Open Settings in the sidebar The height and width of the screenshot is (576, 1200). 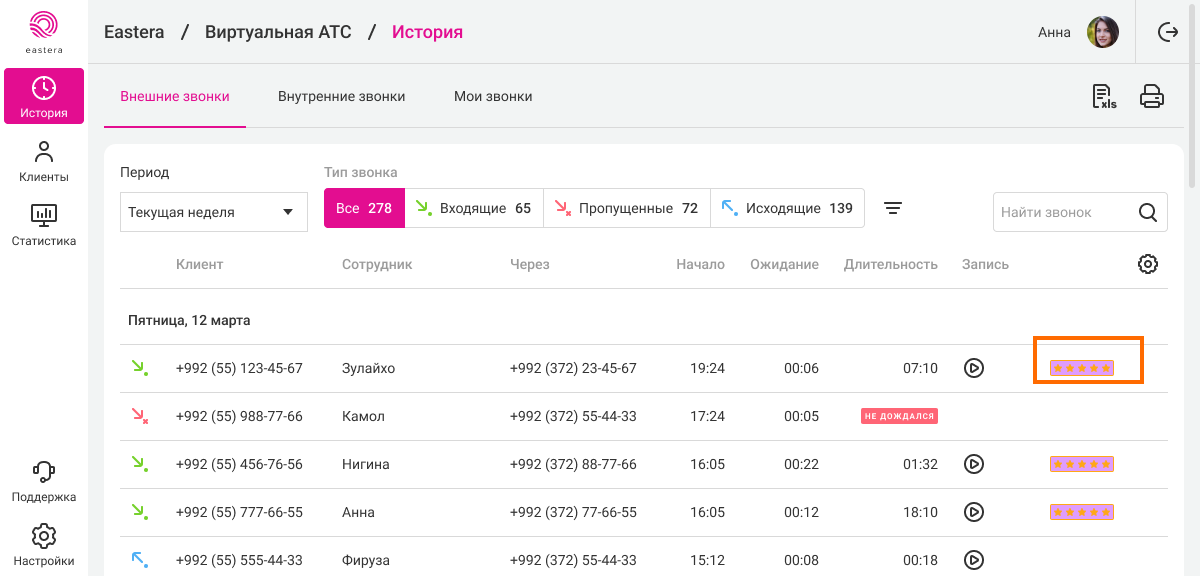click(x=44, y=545)
